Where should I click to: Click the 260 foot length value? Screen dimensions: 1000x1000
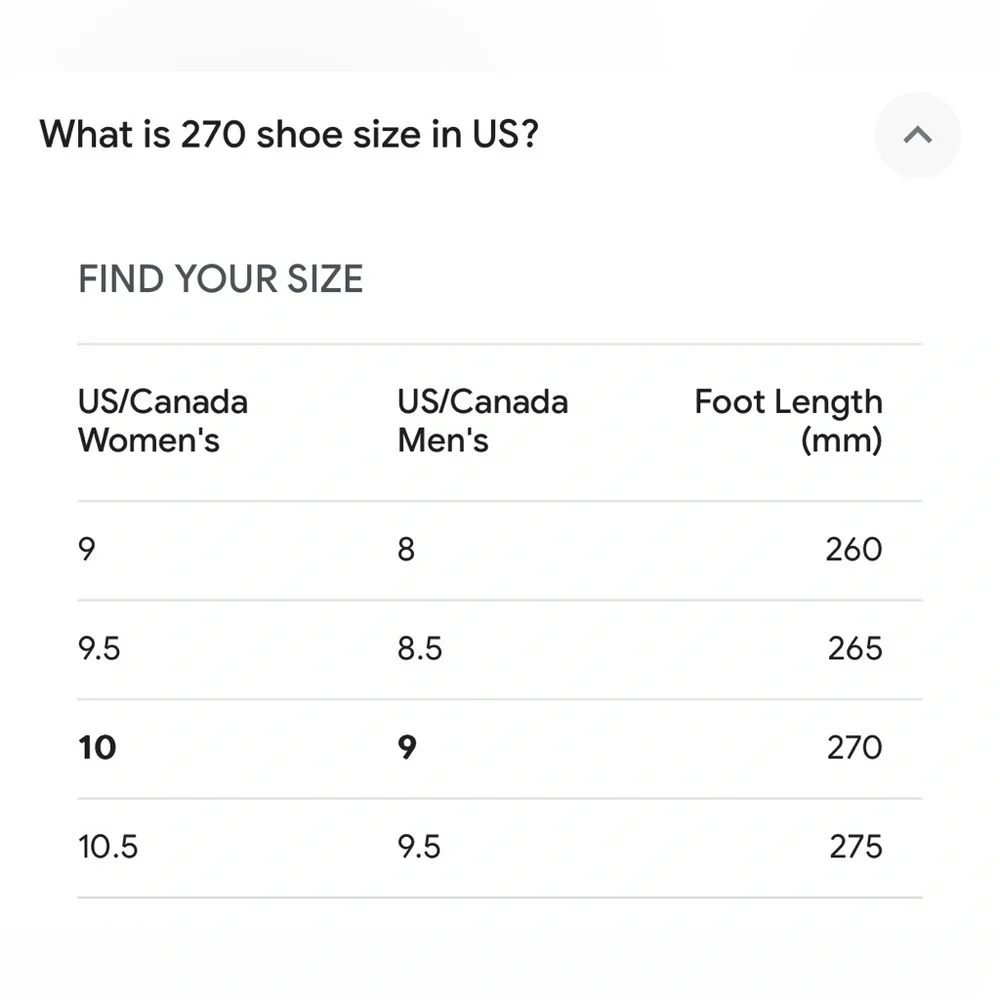(x=854, y=549)
